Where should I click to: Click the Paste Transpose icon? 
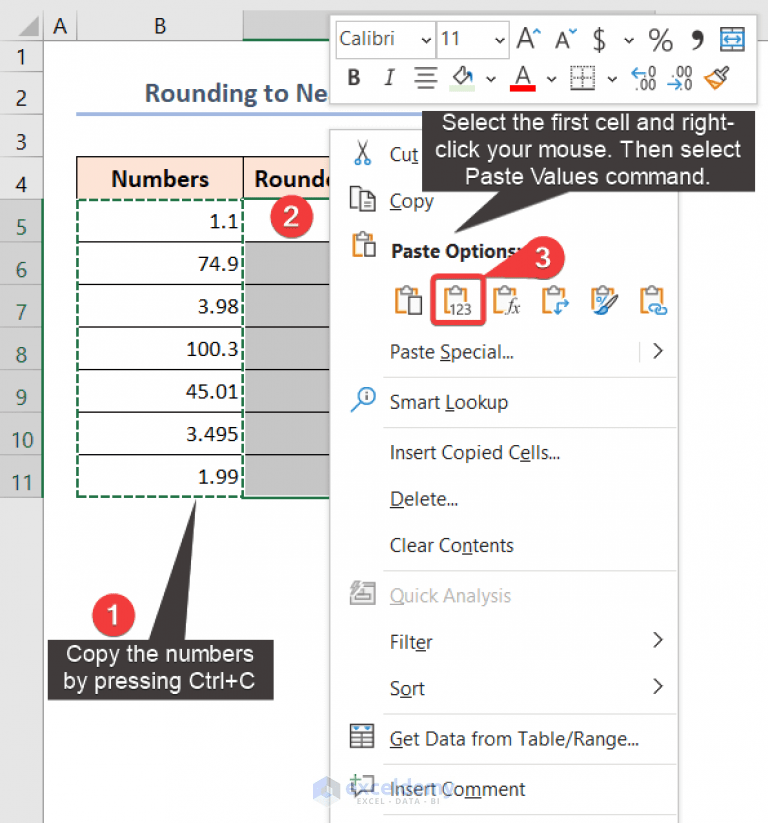pos(555,300)
